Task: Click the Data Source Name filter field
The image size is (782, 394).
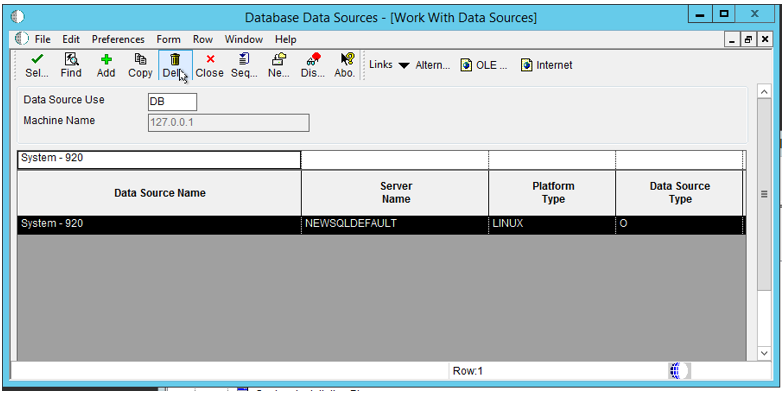Action: coord(159,160)
